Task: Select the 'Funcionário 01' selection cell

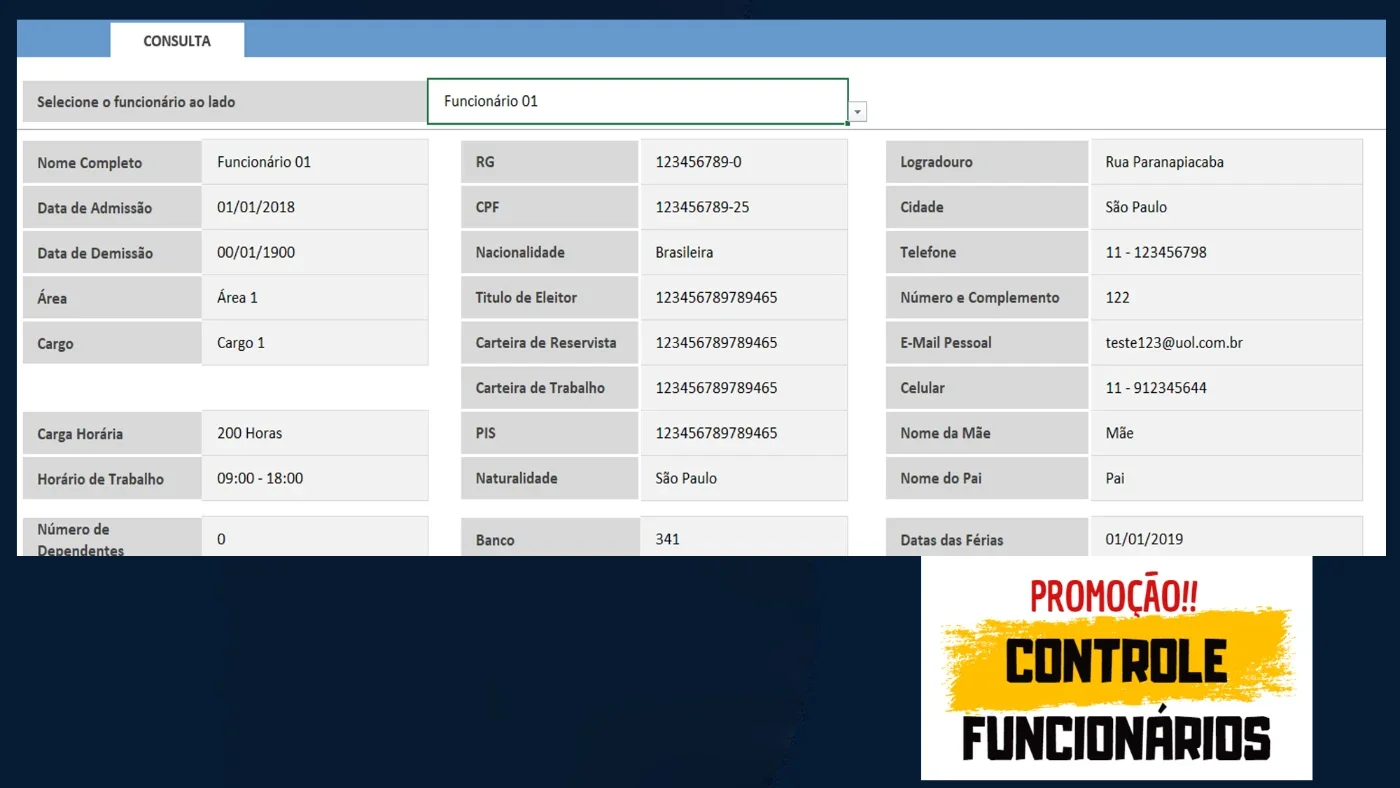Action: (637, 101)
